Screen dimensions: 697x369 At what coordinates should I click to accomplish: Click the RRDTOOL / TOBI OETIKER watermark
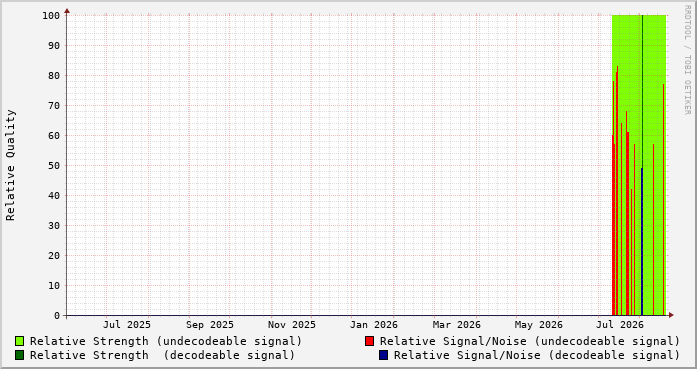(x=687, y=60)
